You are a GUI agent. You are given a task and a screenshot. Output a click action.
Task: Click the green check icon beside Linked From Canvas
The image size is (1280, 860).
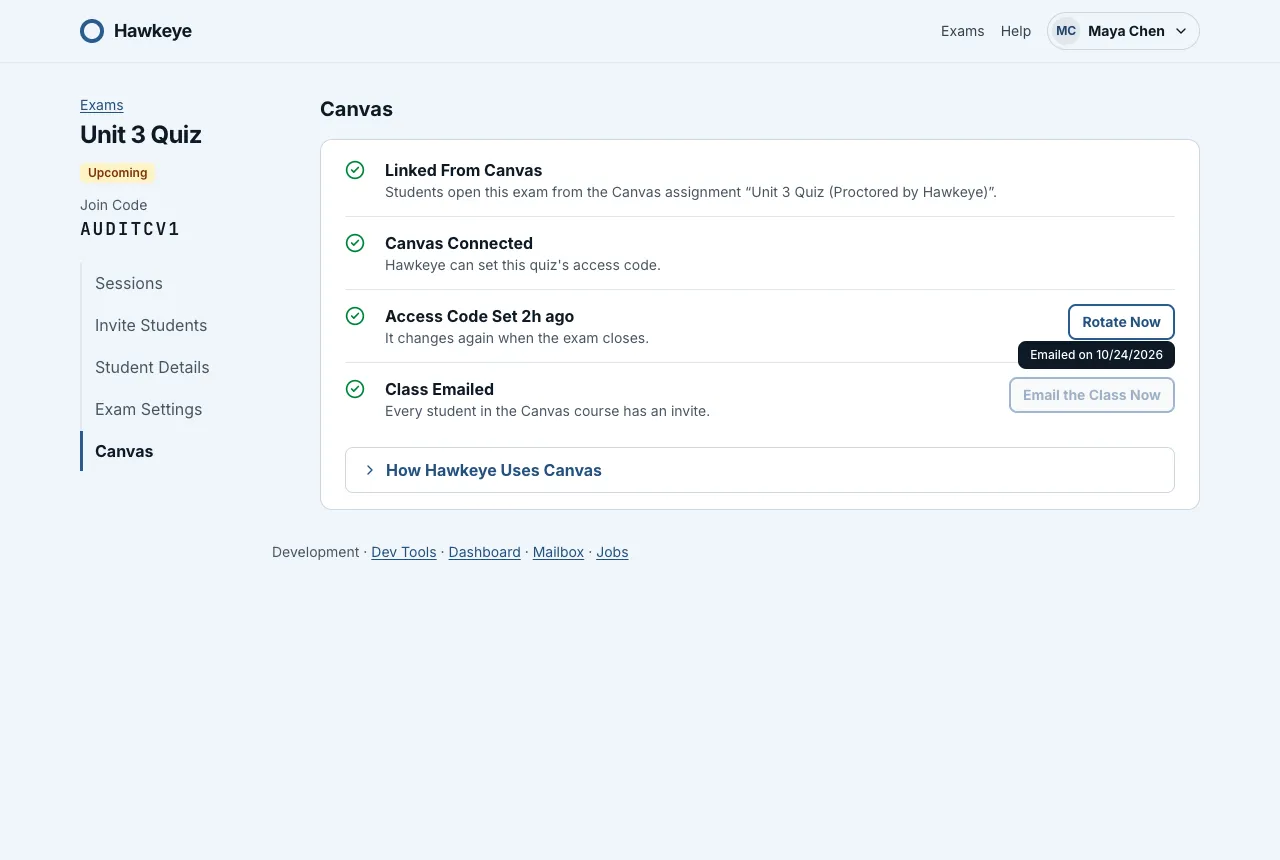[x=355, y=170]
